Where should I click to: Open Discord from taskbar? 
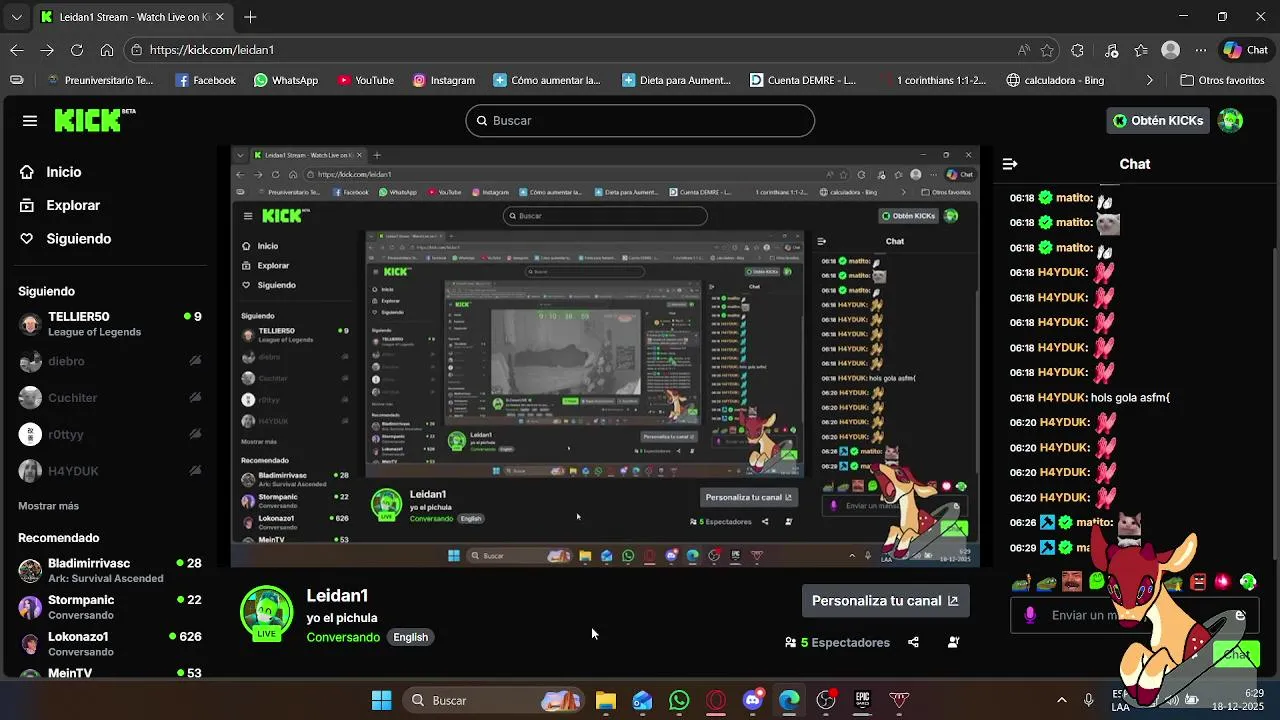753,700
